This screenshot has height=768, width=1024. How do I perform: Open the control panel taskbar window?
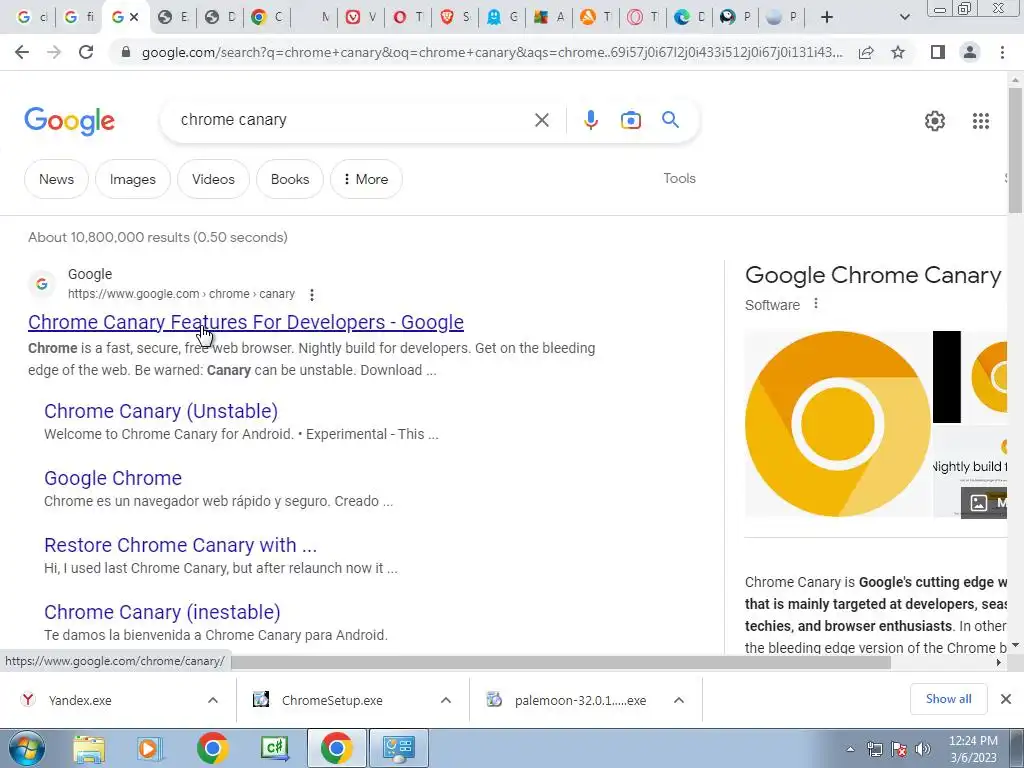(399, 748)
